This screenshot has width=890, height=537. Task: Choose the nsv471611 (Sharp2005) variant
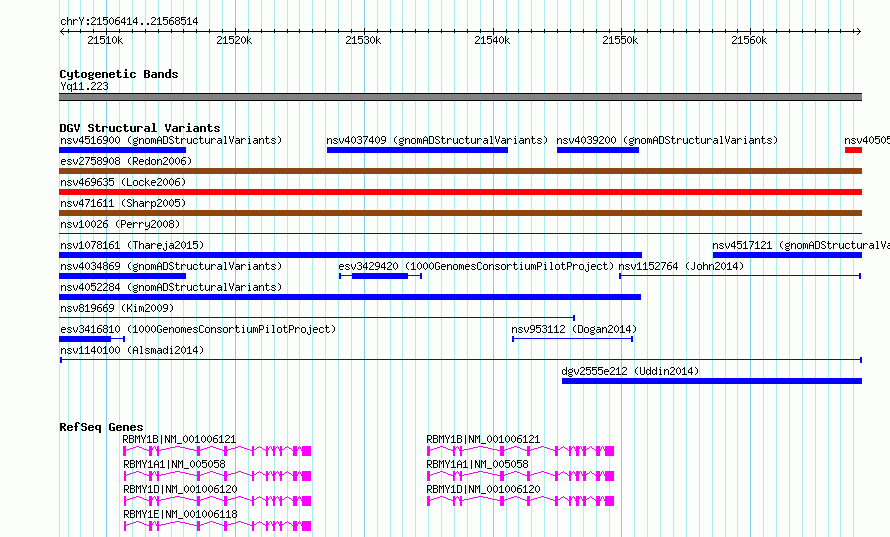tap(460, 213)
